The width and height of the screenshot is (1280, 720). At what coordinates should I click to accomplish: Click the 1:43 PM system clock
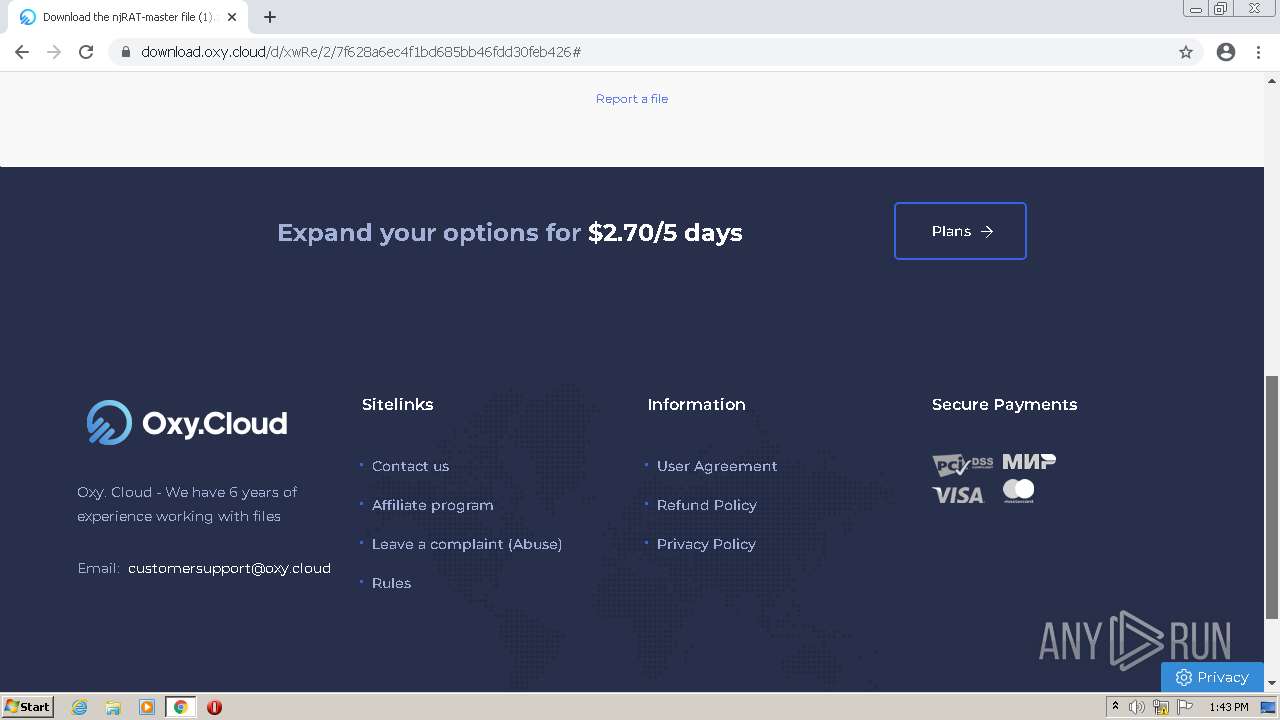[1228, 707]
